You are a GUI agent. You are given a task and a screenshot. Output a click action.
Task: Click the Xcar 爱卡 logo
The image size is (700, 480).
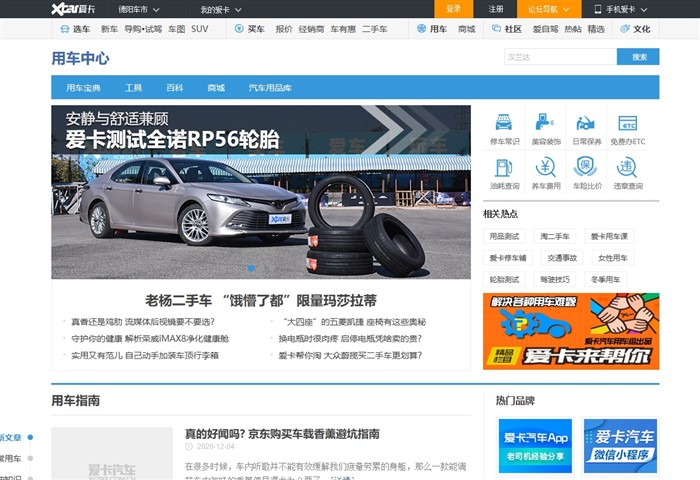tap(73, 9)
